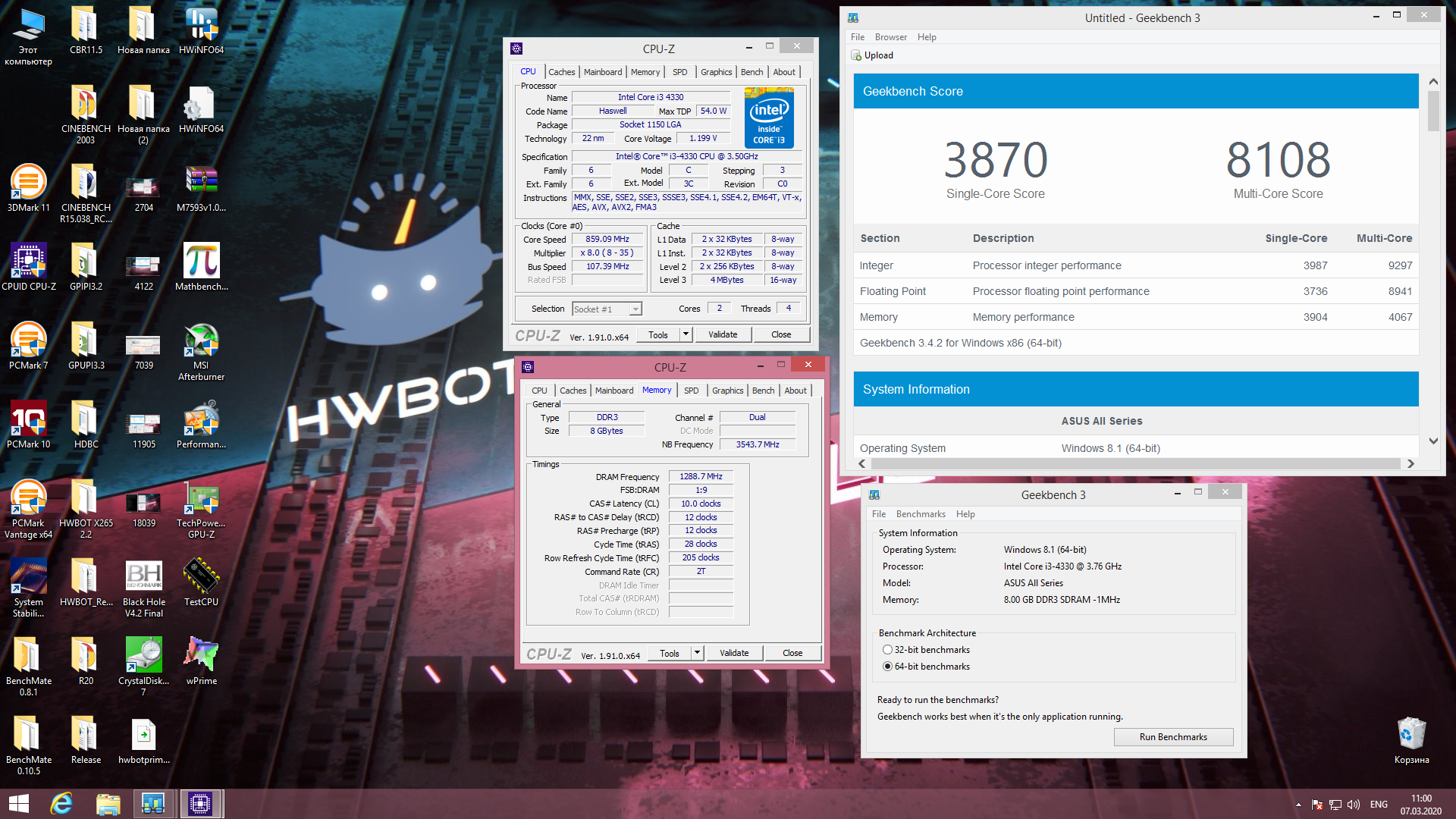Launch PCMark Vantage x64 shortcut

(28, 510)
